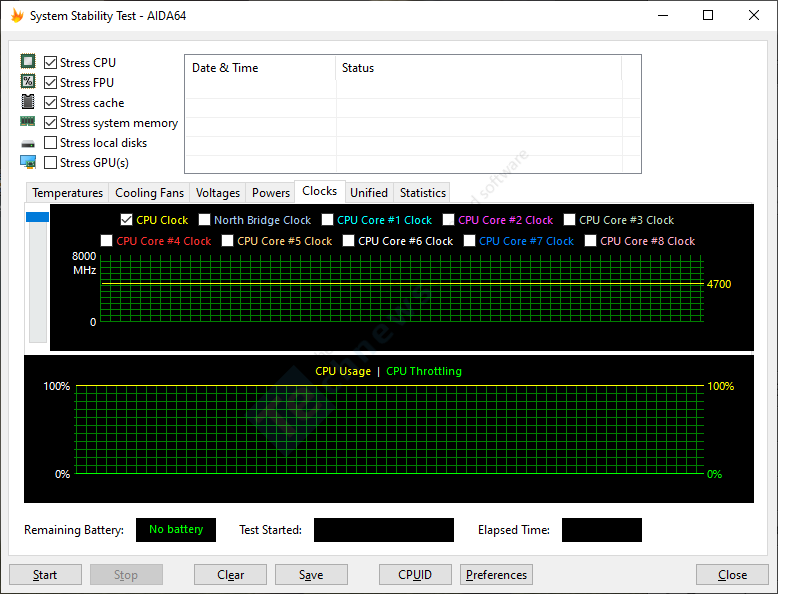
Task: Click the CPU chip icon beside Stress CPU
Action: (28, 61)
